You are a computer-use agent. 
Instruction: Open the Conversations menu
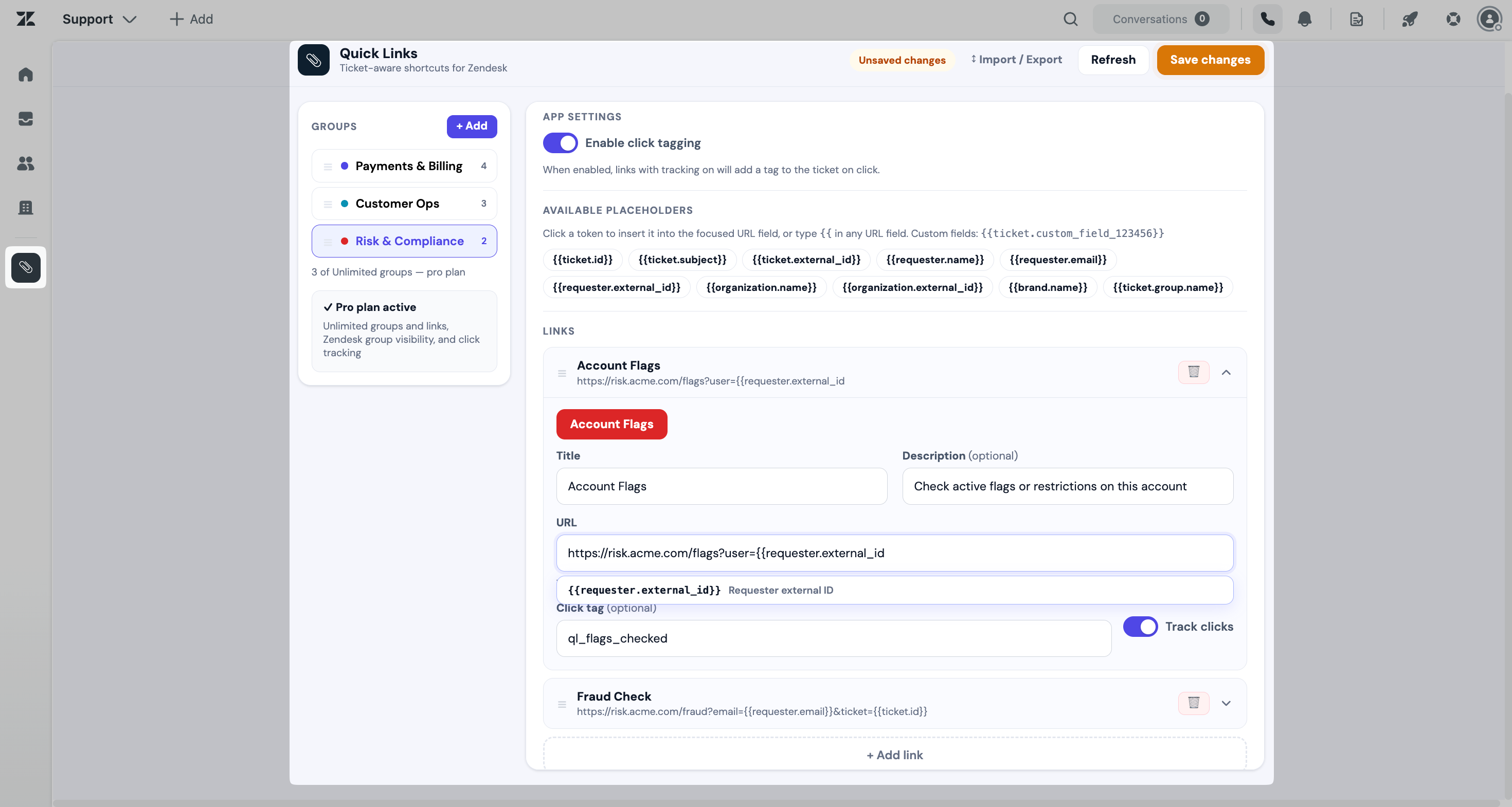click(1160, 19)
